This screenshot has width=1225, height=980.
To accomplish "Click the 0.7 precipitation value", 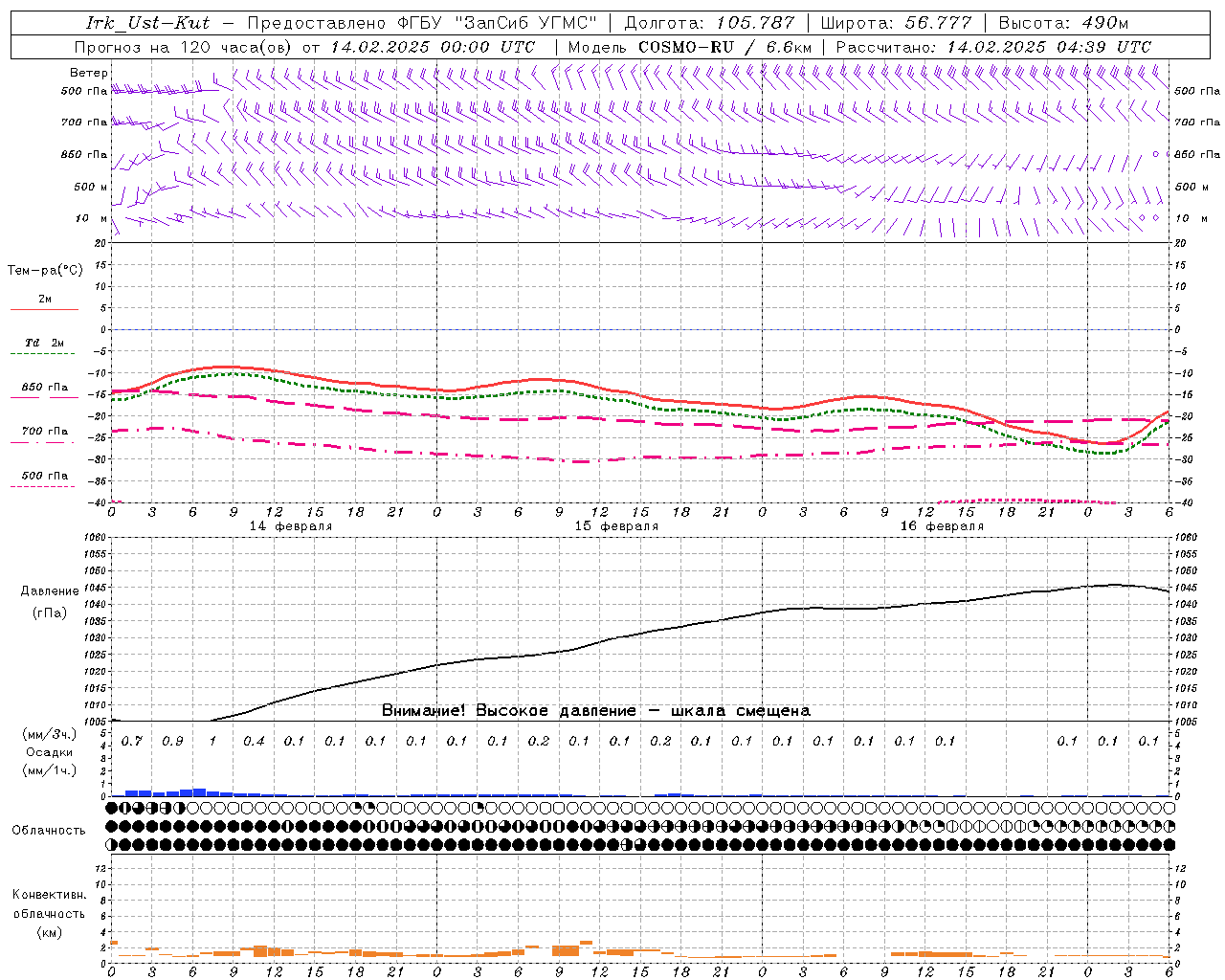I will tap(132, 742).
